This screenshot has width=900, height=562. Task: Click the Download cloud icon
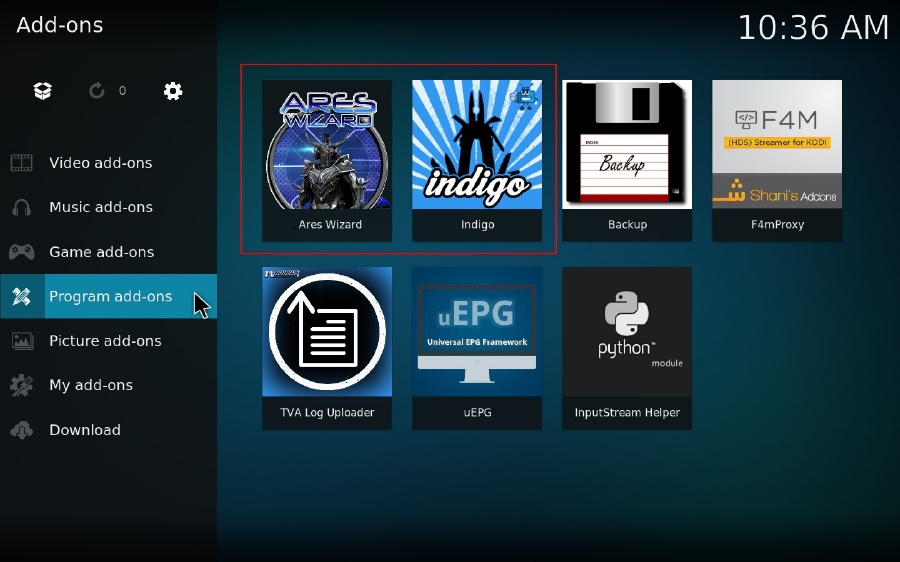pyautogui.click(x=22, y=429)
